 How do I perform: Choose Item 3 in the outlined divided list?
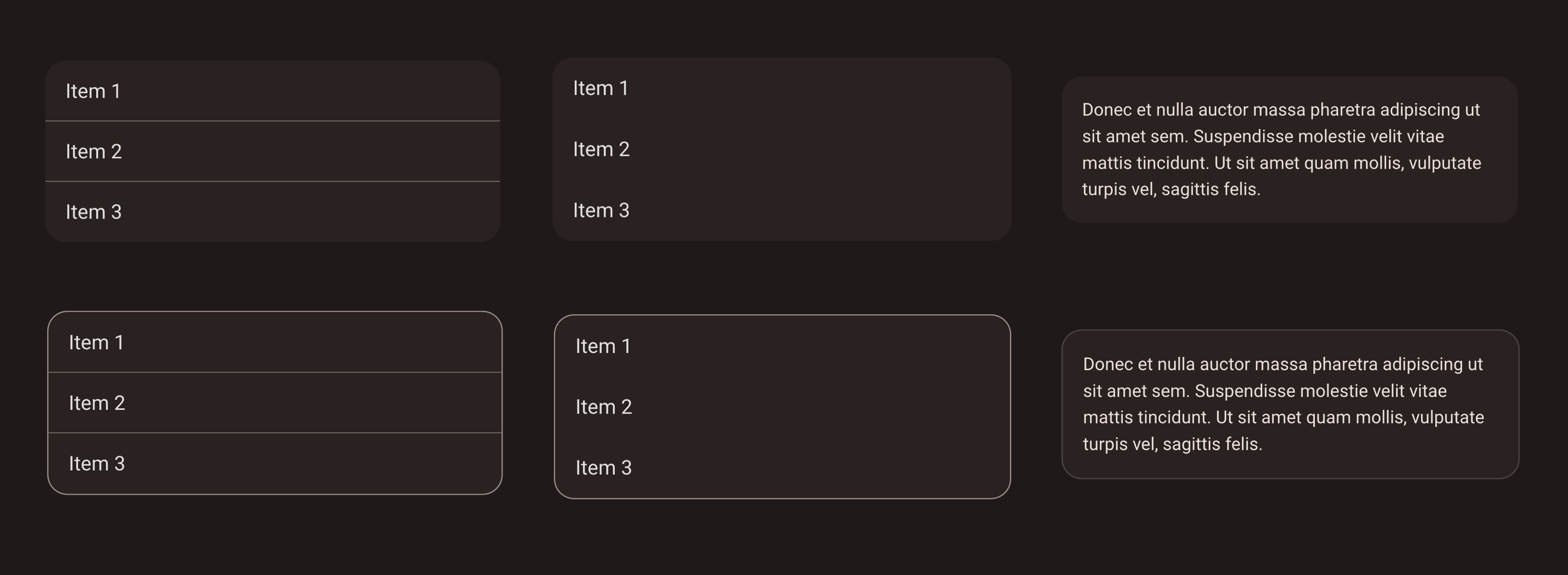(x=97, y=464)
